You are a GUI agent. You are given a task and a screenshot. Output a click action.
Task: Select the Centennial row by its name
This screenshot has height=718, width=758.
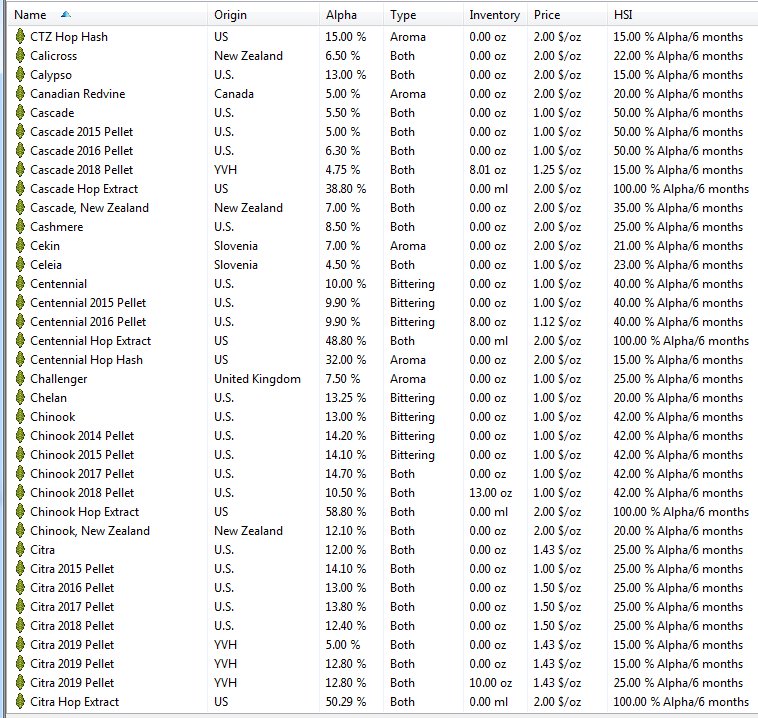tap(58, 284)
